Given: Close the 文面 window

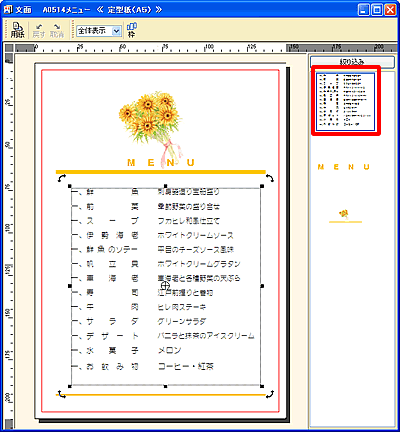Looking at the screenshot, I should [x=390, y=10].
